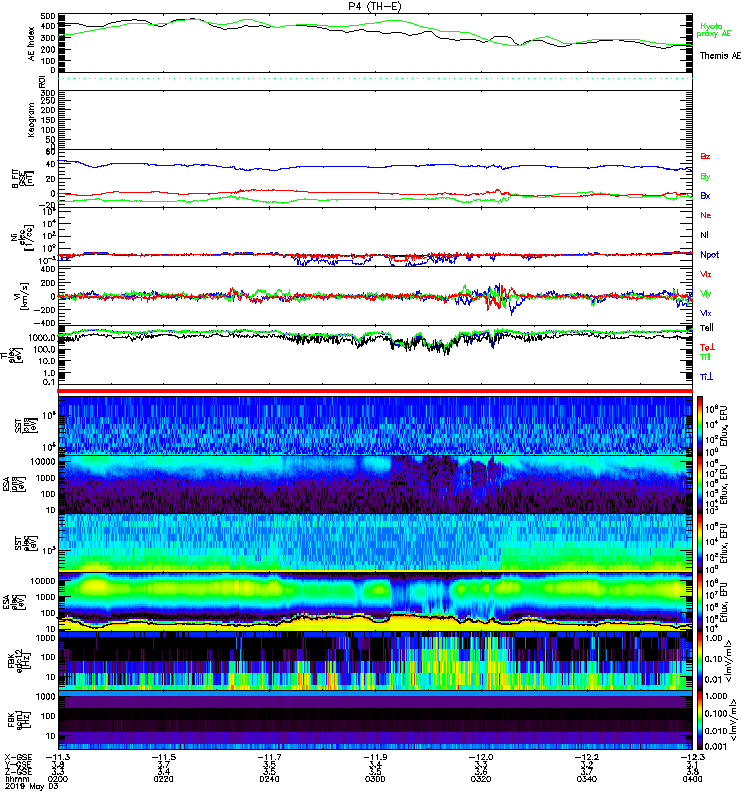Click the "hhmm" axis row label

pyautogui.click(x=17, y=779)
